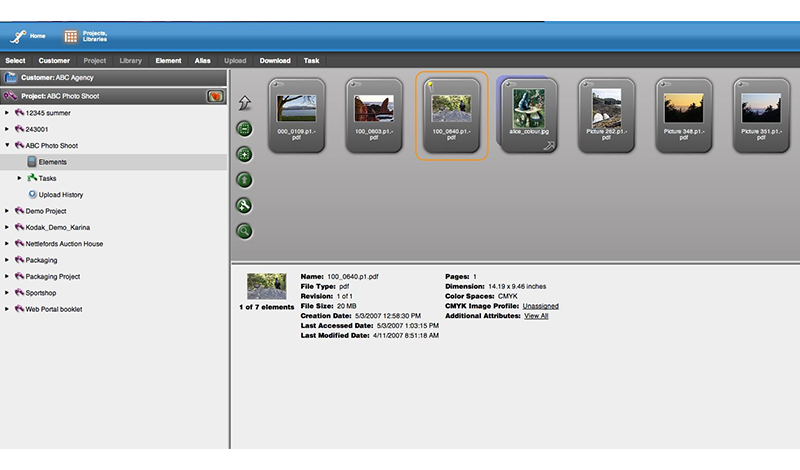Open the Customer menu
Viewport: 800px width, 470px height.
pos(54,60)
